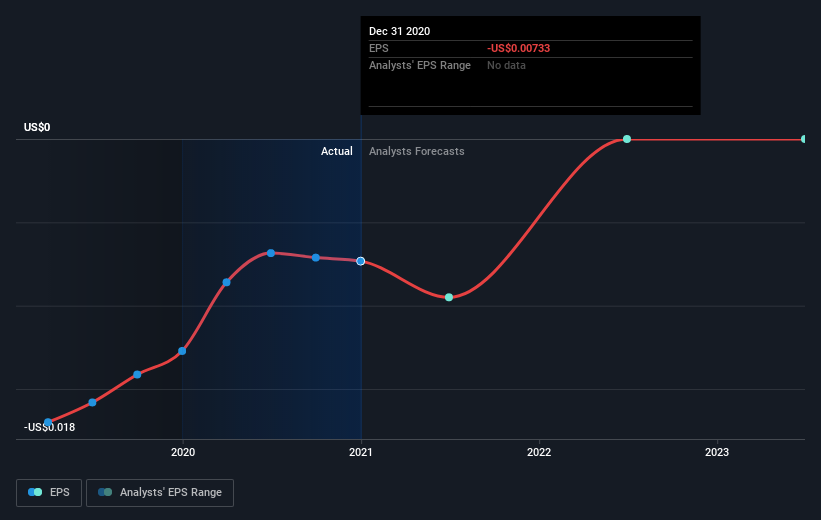Select the mid-2022 forecast point at US$0
This screenshot has width=821, height=520.
coord(627,139)
